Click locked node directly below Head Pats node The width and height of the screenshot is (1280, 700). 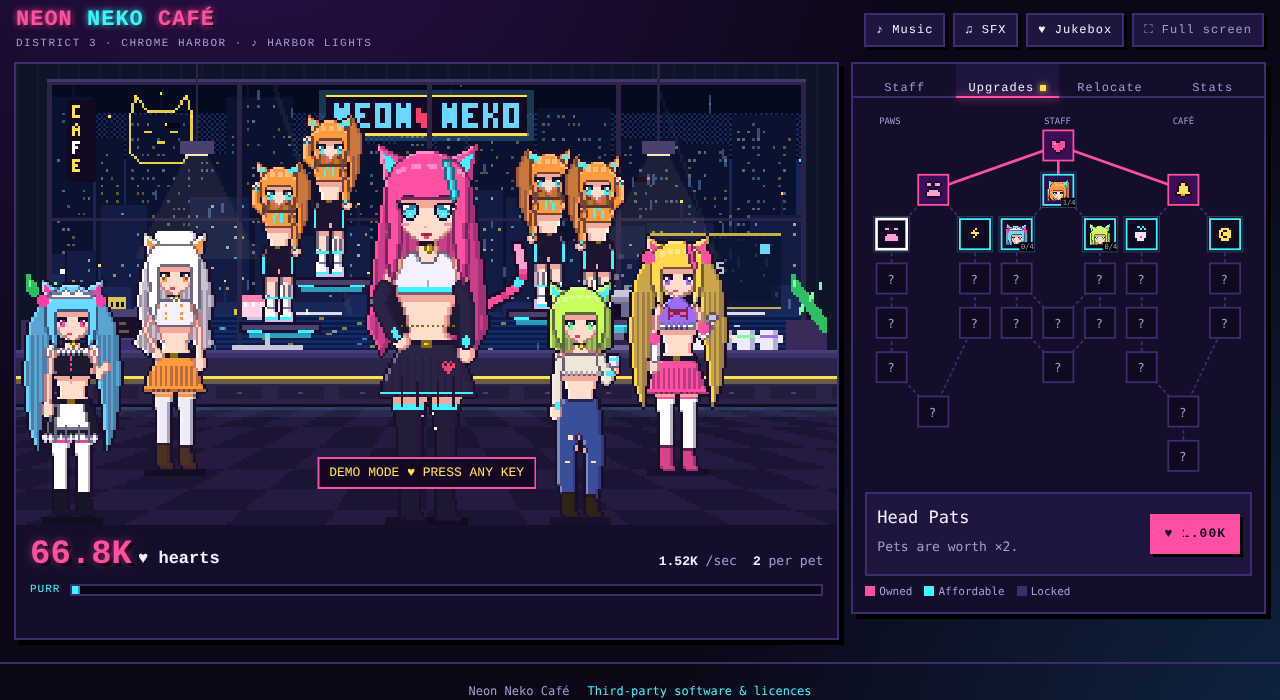coord(891,278)
